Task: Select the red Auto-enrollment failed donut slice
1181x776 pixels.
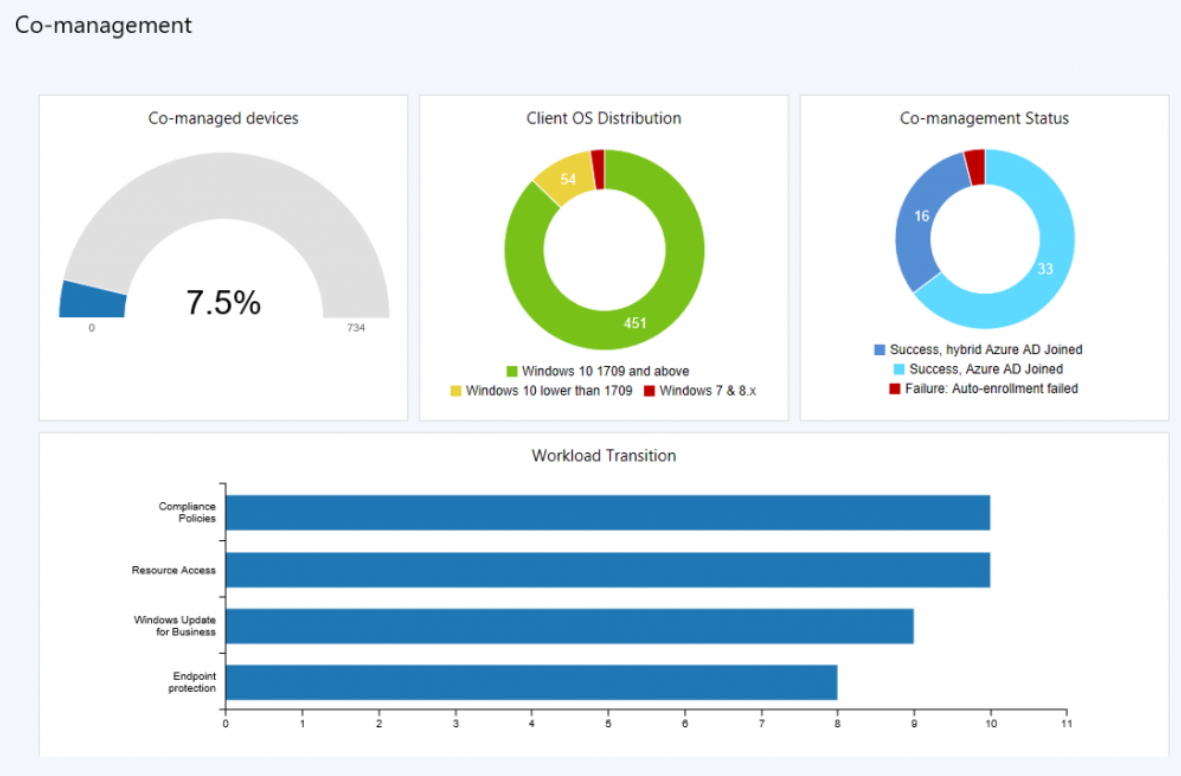Action: pyautogui.click(x=976, y=167)
